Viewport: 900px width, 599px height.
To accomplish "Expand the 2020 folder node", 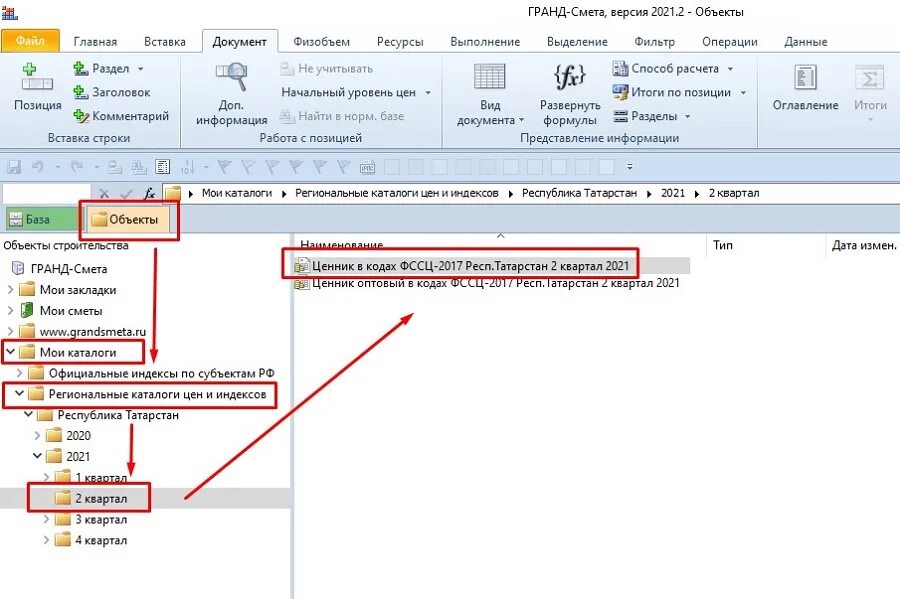I will click(37, 435).
